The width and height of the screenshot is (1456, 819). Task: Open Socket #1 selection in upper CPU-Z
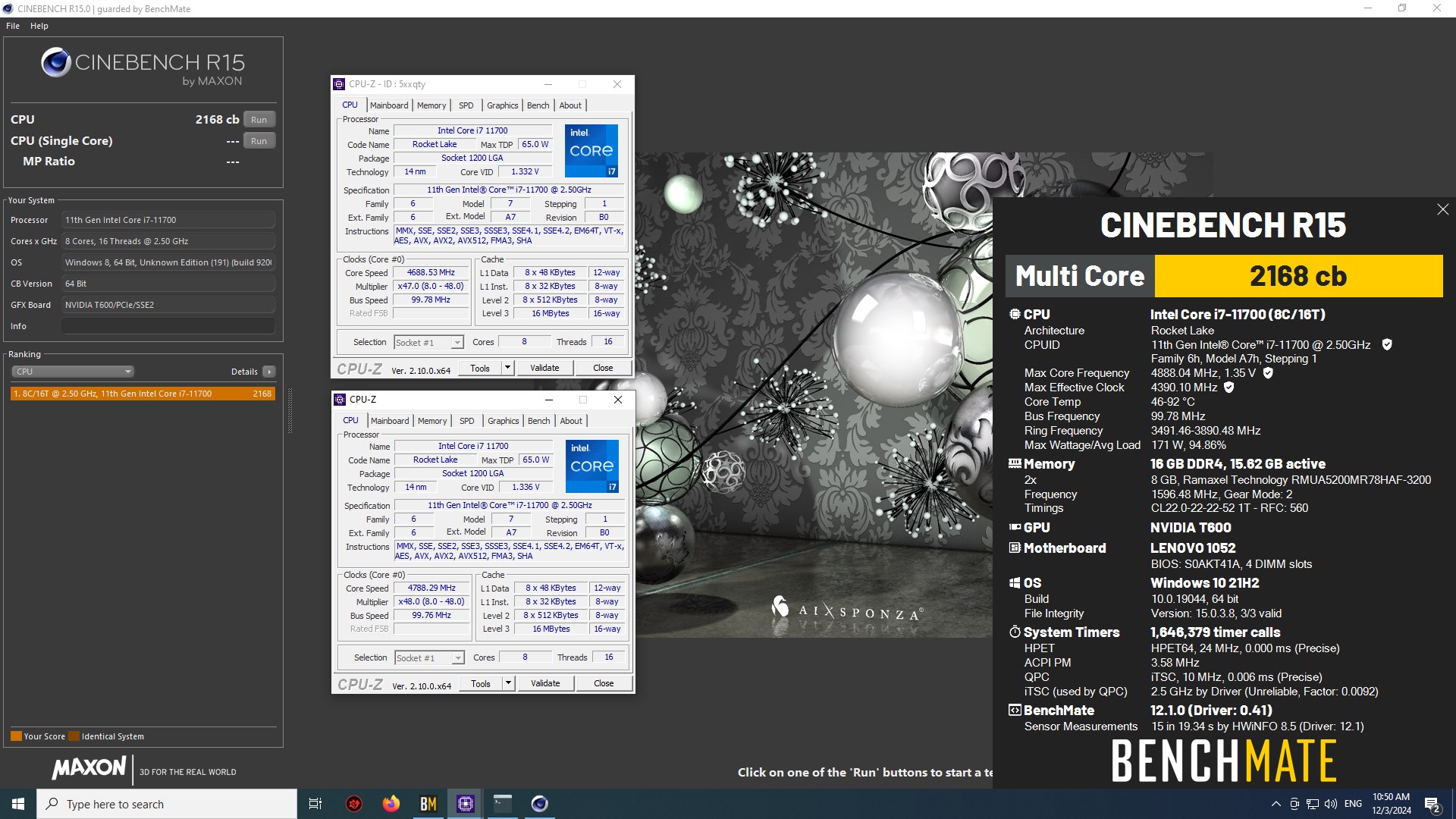click(428, 343)
